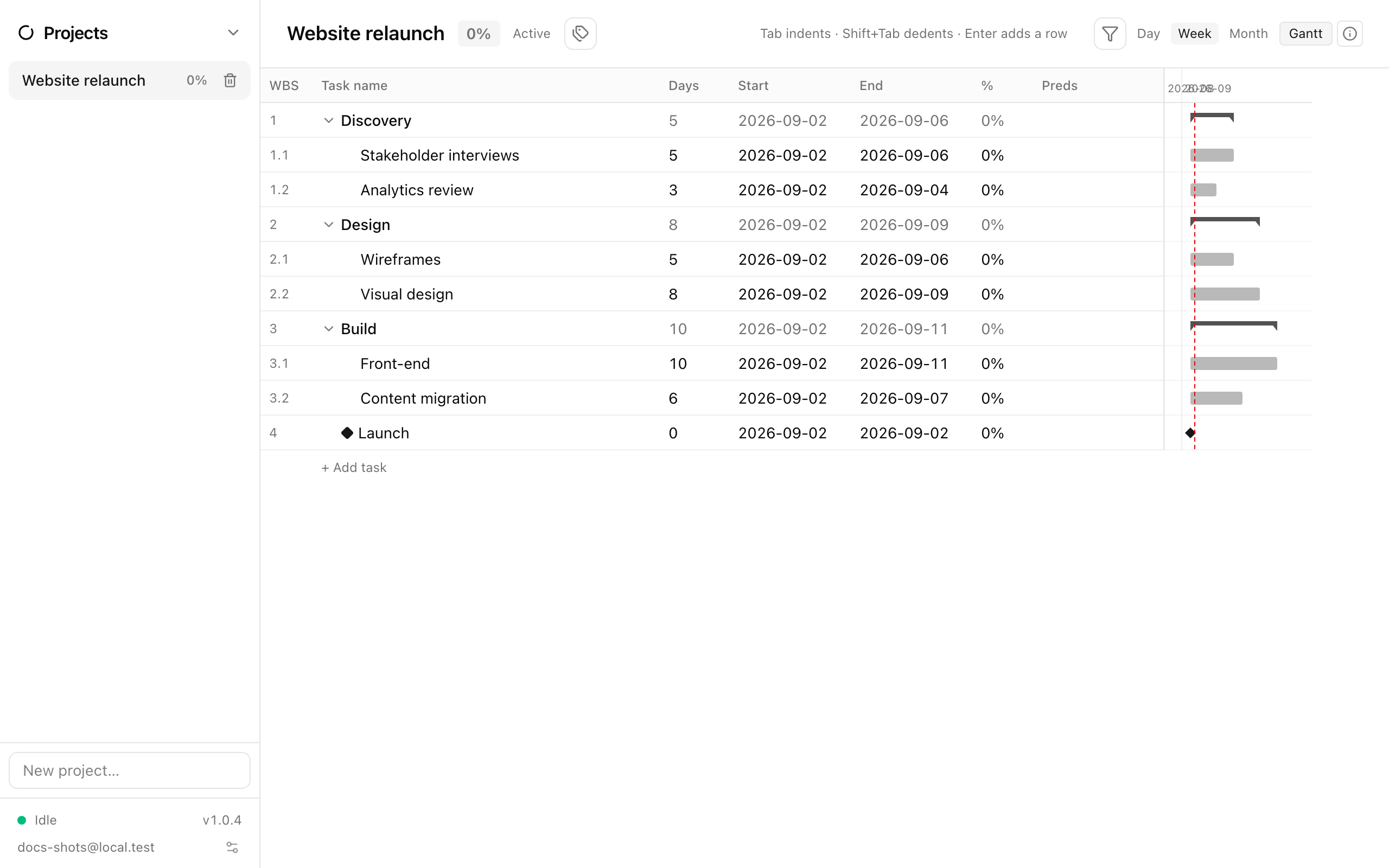Click the Task name column header
Viewport: 1389px width, 868px height.
pyautogui.click(x=354, y=86)
